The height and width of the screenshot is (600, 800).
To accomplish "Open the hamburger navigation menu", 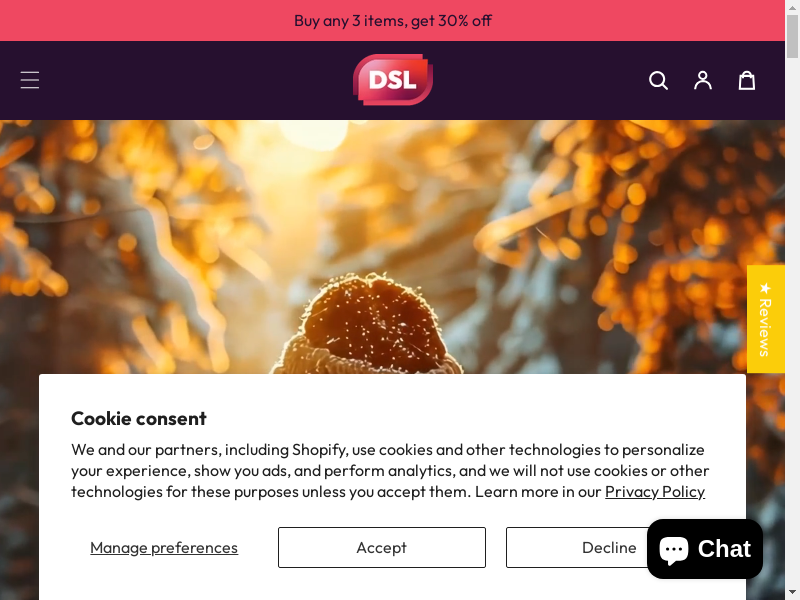I will 30,80.
